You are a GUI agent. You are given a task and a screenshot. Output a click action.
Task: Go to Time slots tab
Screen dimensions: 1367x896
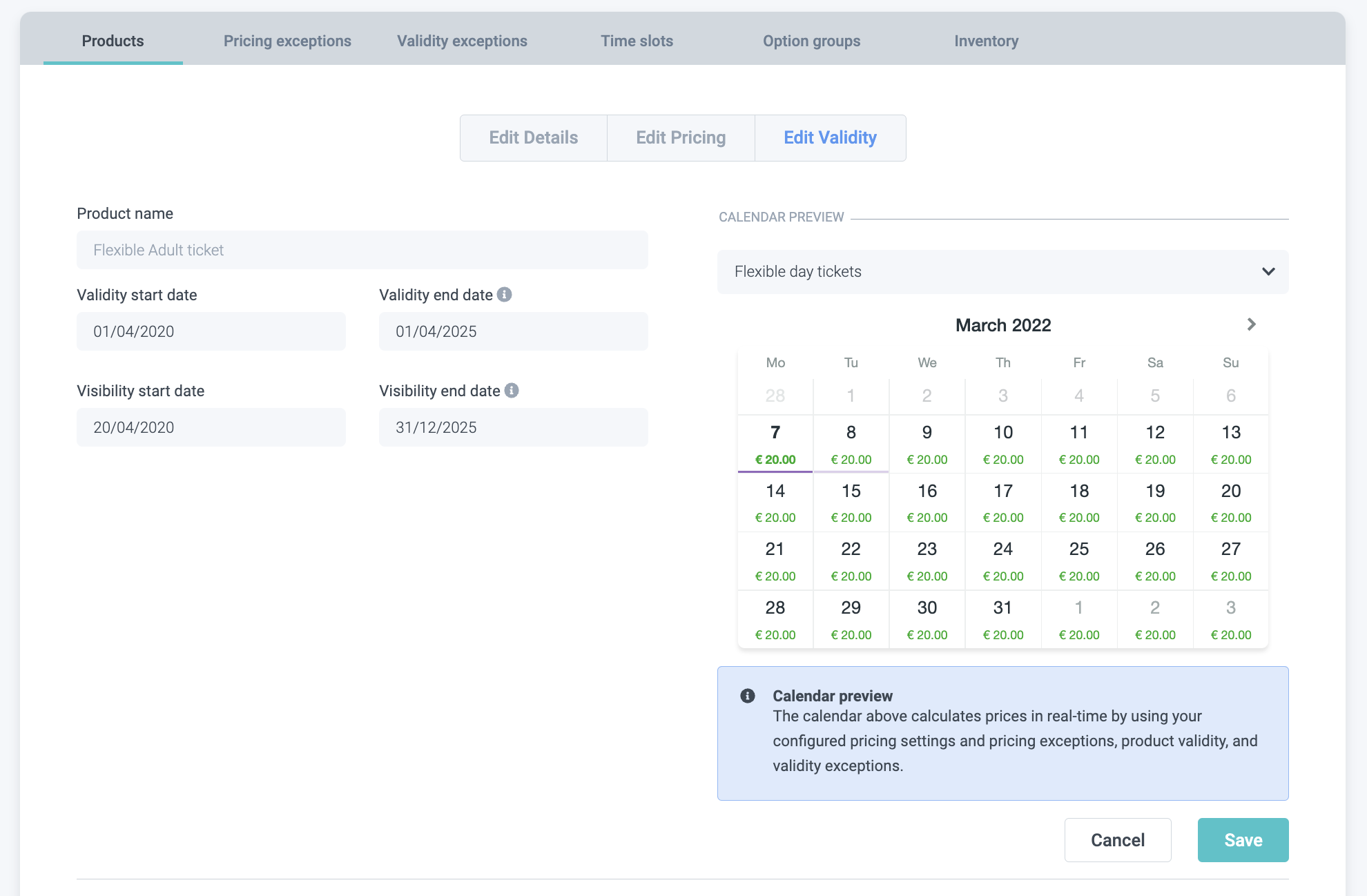[x=637, y=41]
